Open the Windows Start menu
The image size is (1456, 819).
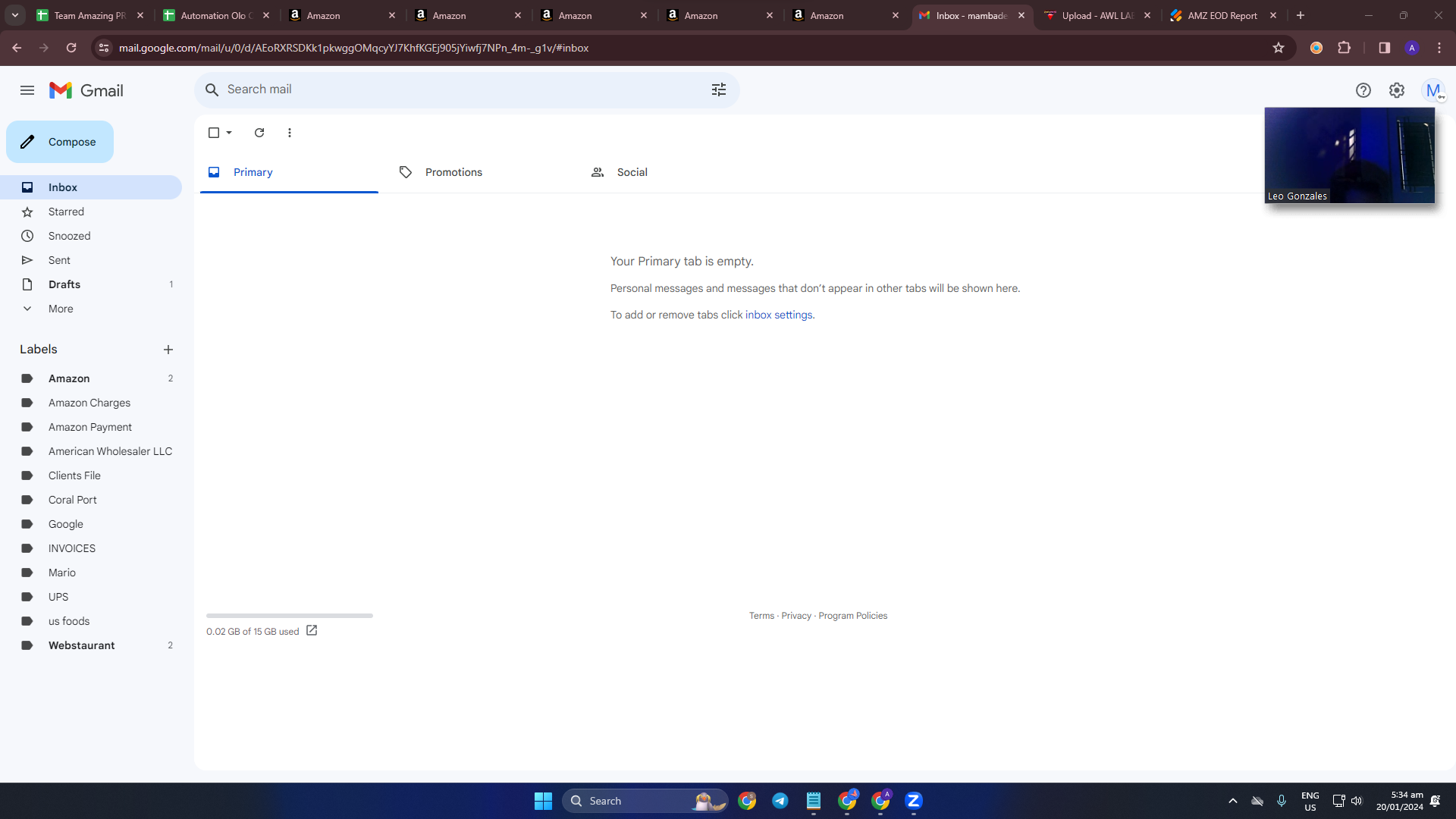[x=543, y=801]
